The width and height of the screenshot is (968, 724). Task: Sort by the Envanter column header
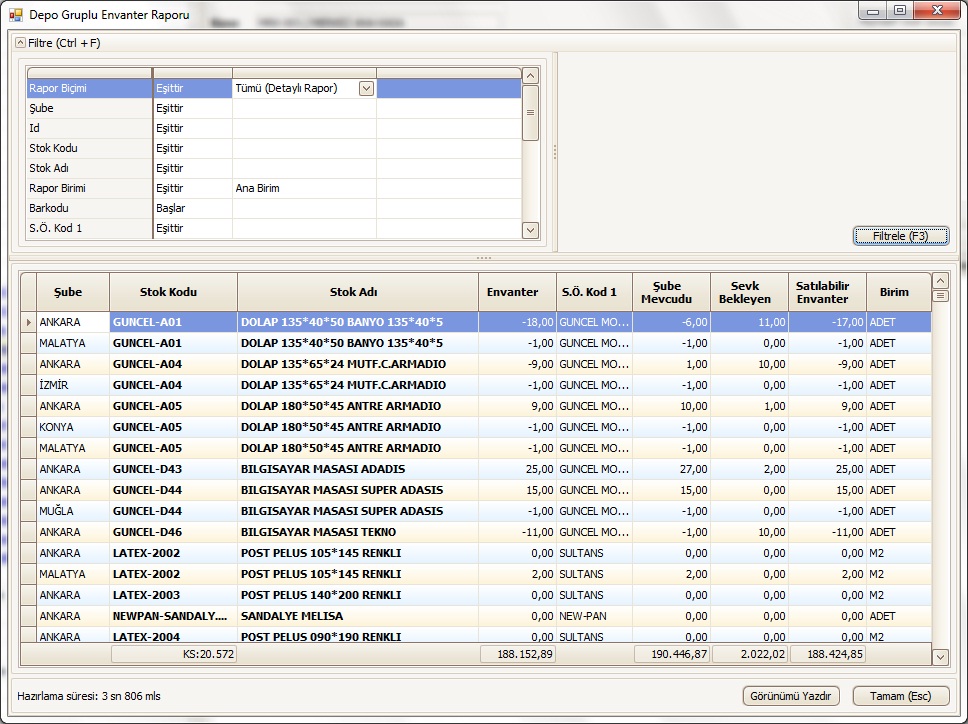517,293
